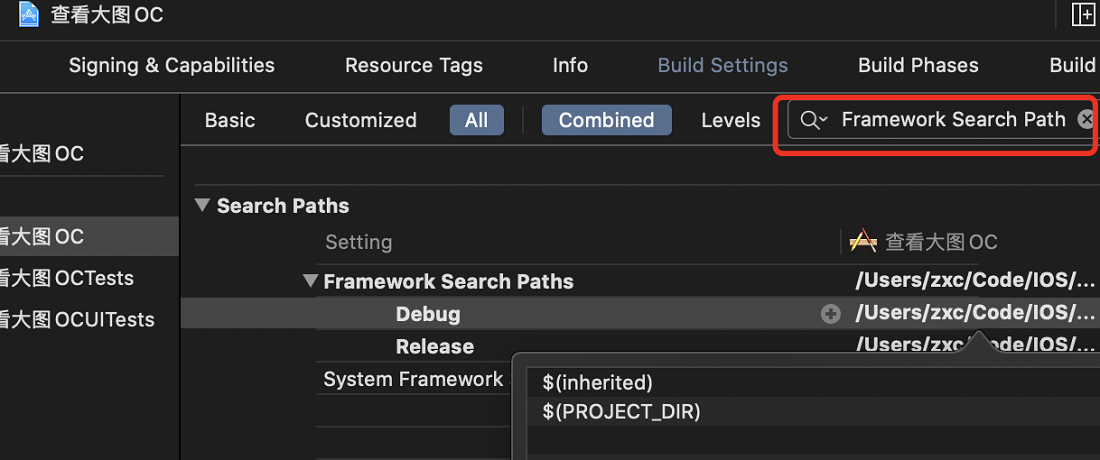The image size is (1100, 460).
Task: Switch to the Info tab
Action: point(570,65)
